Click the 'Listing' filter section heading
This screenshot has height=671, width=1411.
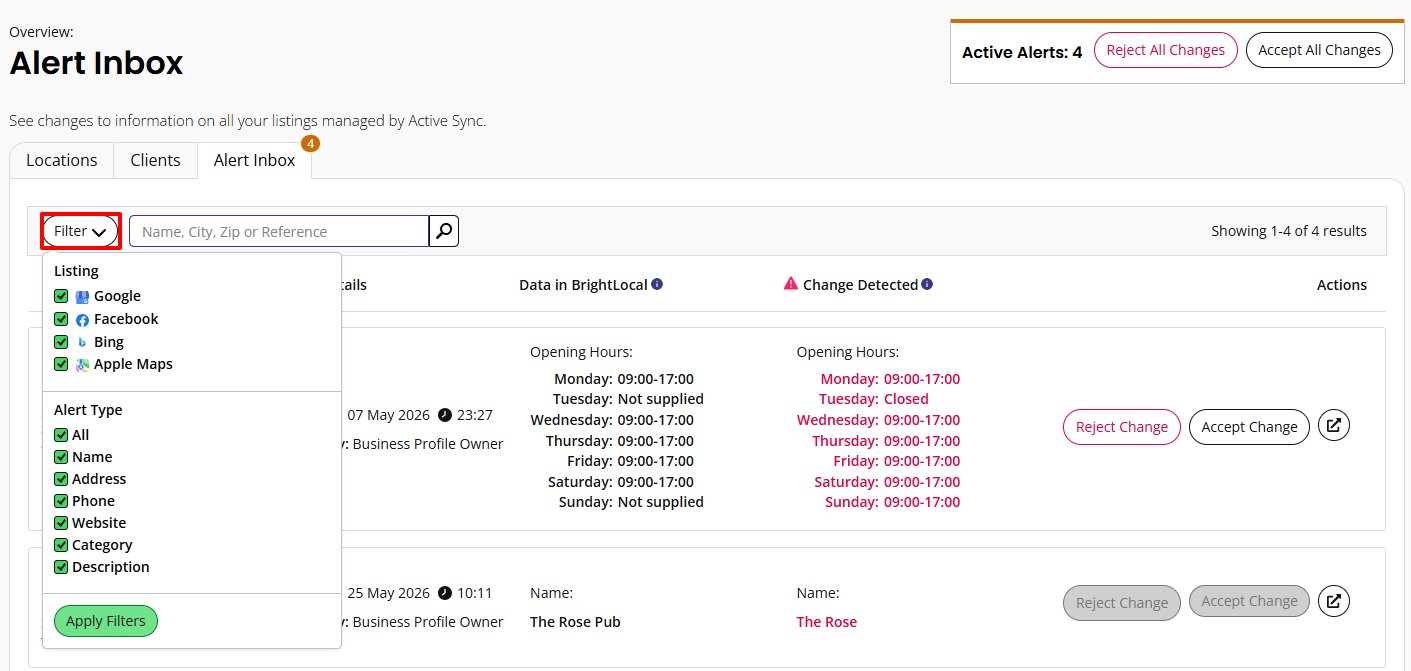point(76,271)
